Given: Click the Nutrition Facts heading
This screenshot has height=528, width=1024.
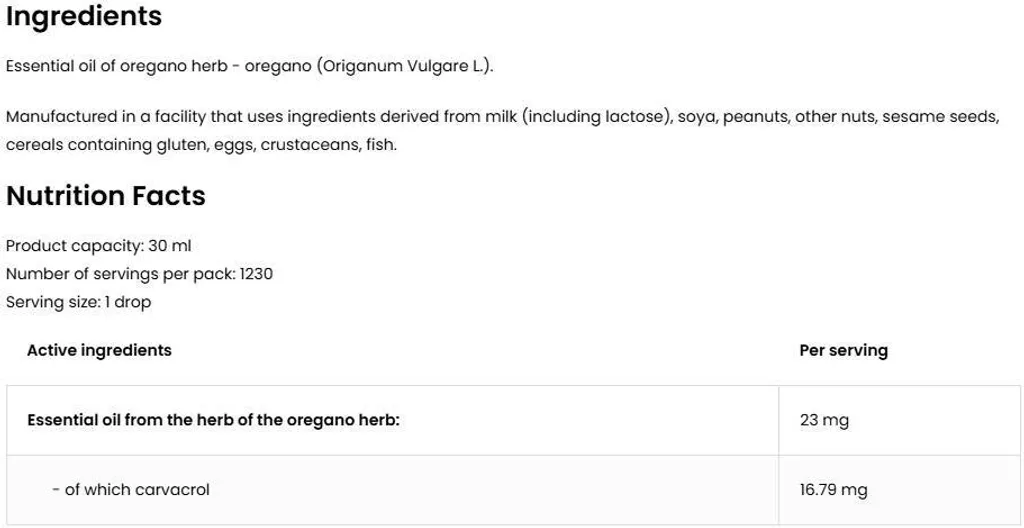Looking at the screenshot, I should tap(106, 196).
